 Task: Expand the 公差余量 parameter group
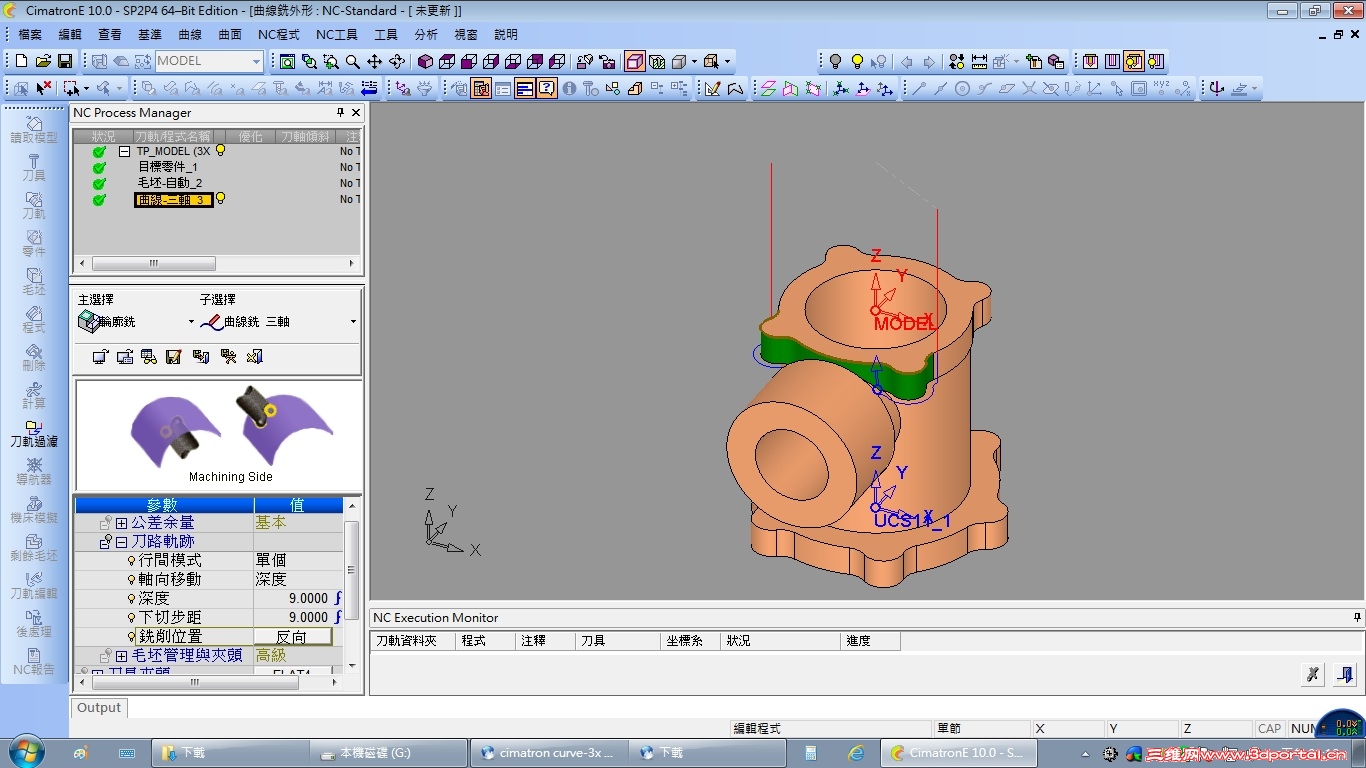(121, 523)
